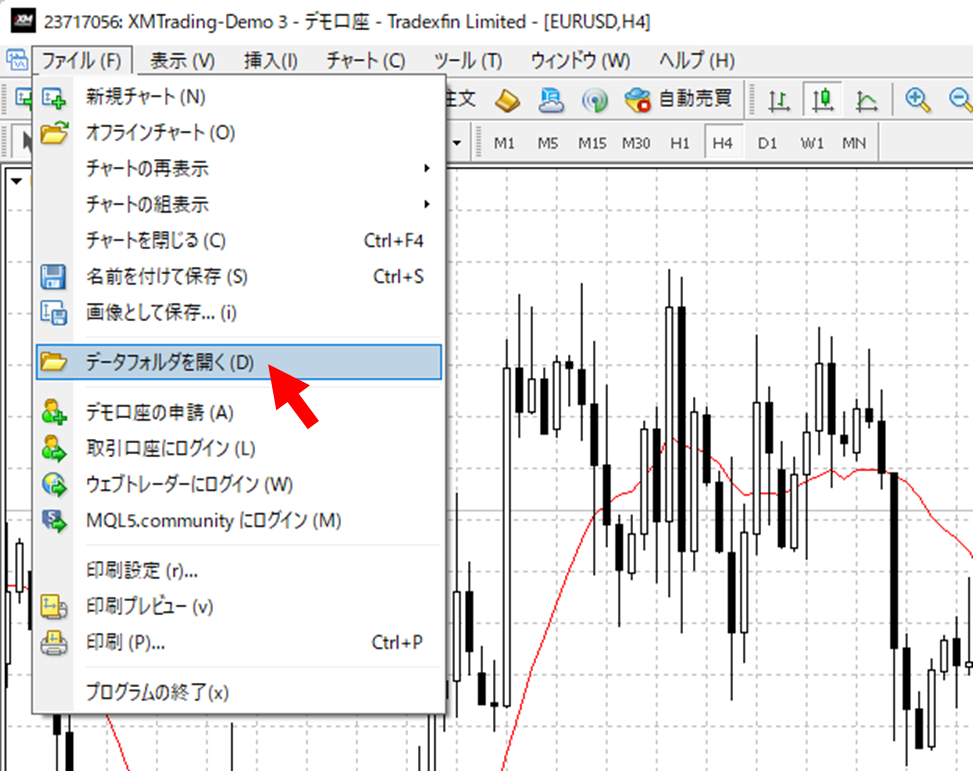973x771 pixels.
Task: Choose 取引口座にログイン (L)
Action: [x=239, y=448]
